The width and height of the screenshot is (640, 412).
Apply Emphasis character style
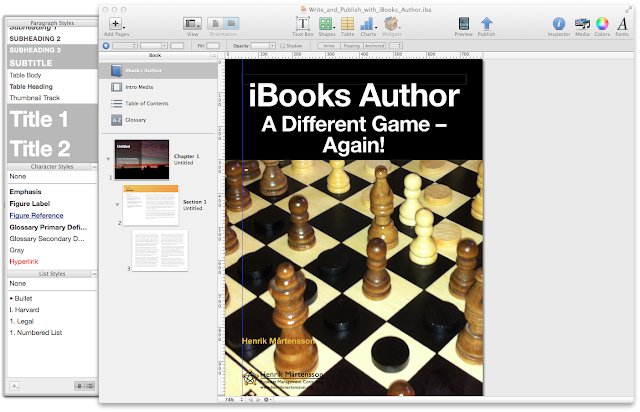52,192
